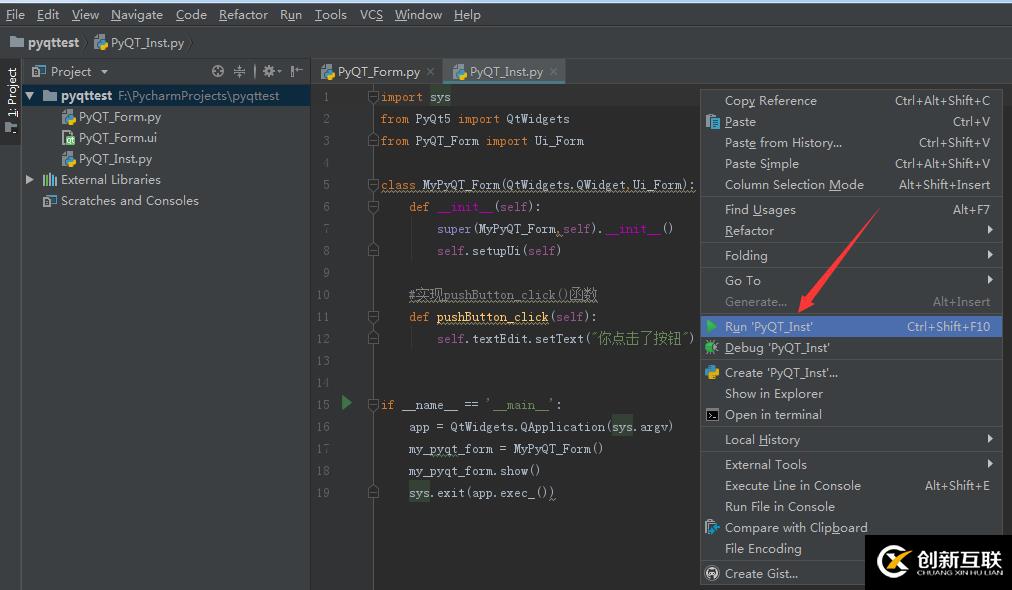Viewport: 1012px width, 590px height.
Task: Open the Window menu
Action: [418, 14]
